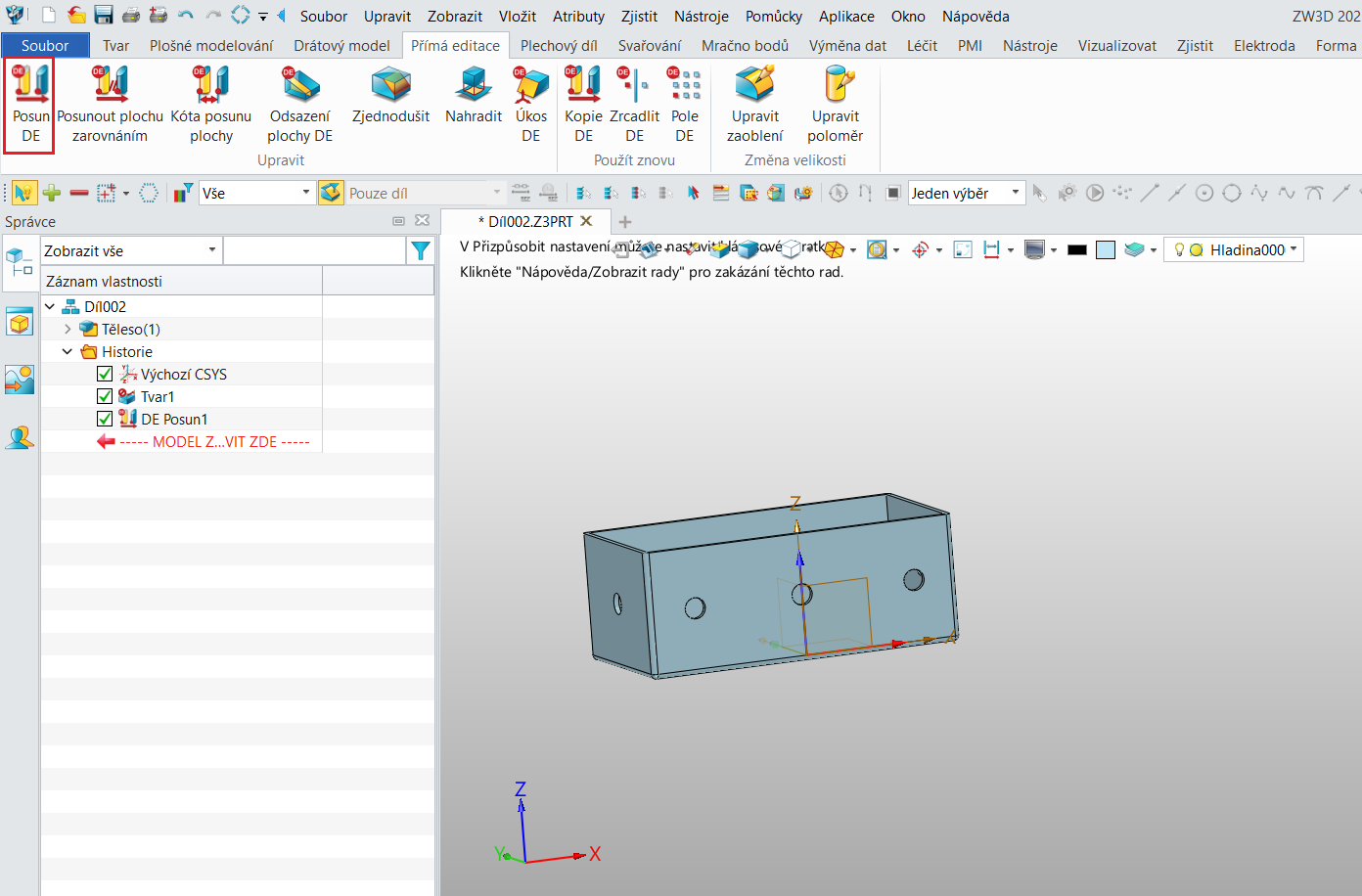Toggle the DE Posun1 checkbox

pos(105,419)
